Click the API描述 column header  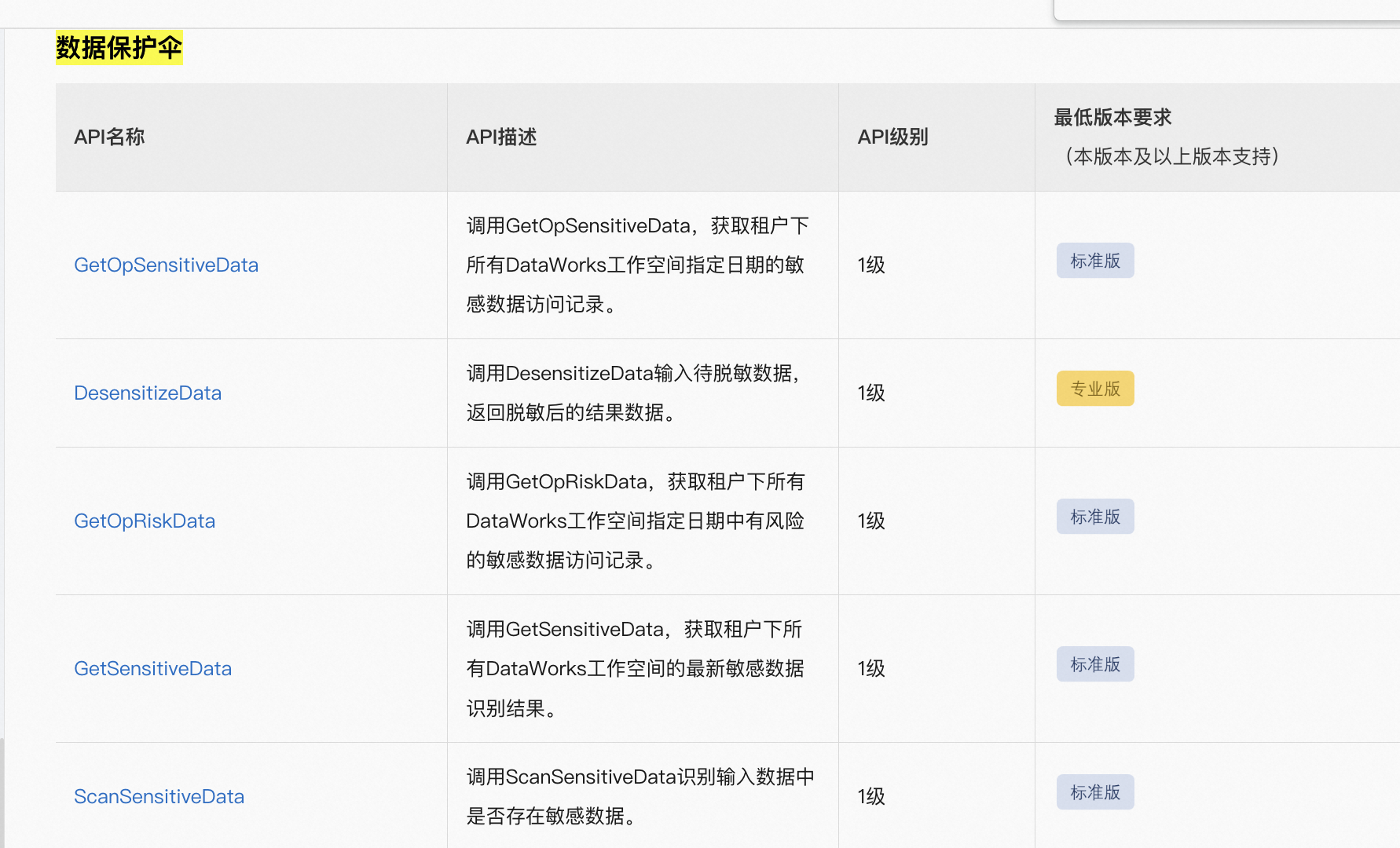(x=501, y=137)
